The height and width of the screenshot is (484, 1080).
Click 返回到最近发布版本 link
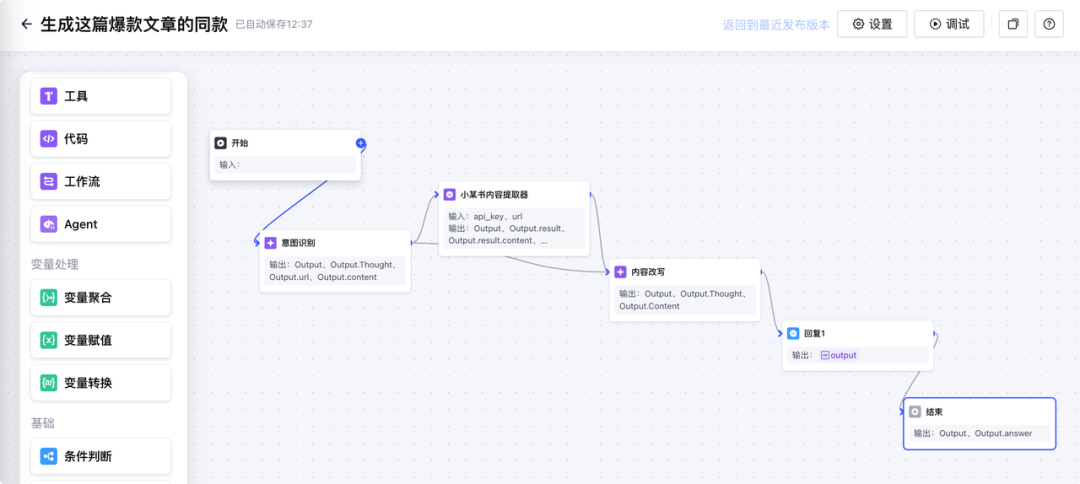click(776, 25)
